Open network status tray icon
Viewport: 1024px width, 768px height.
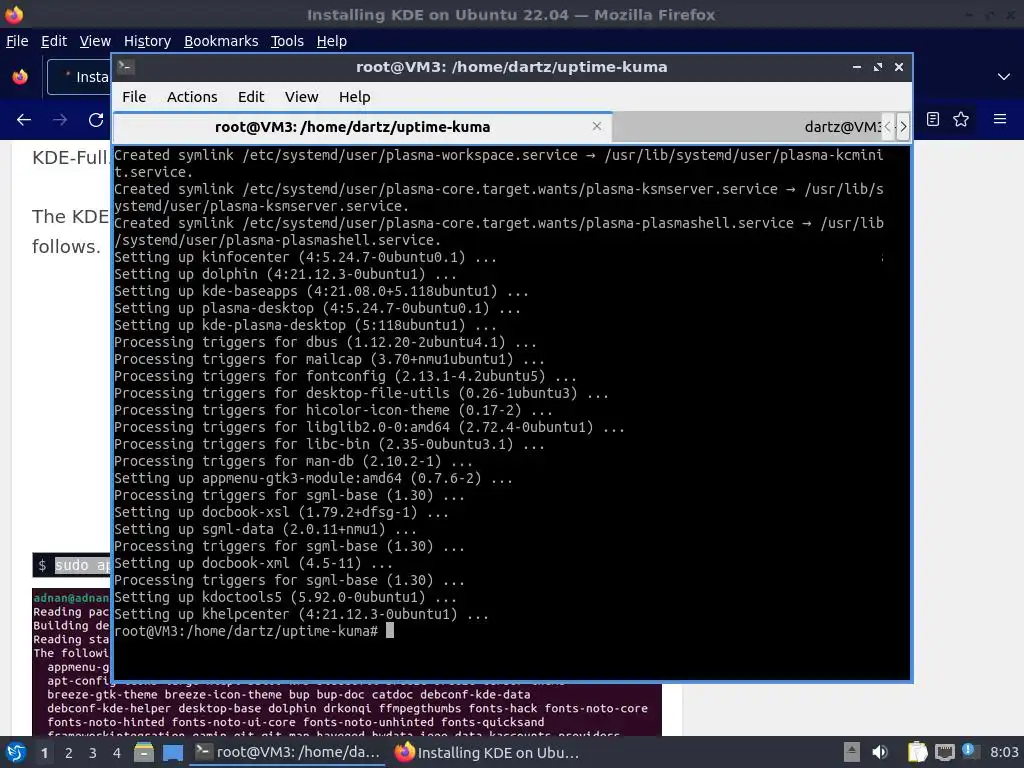point(944,752)
